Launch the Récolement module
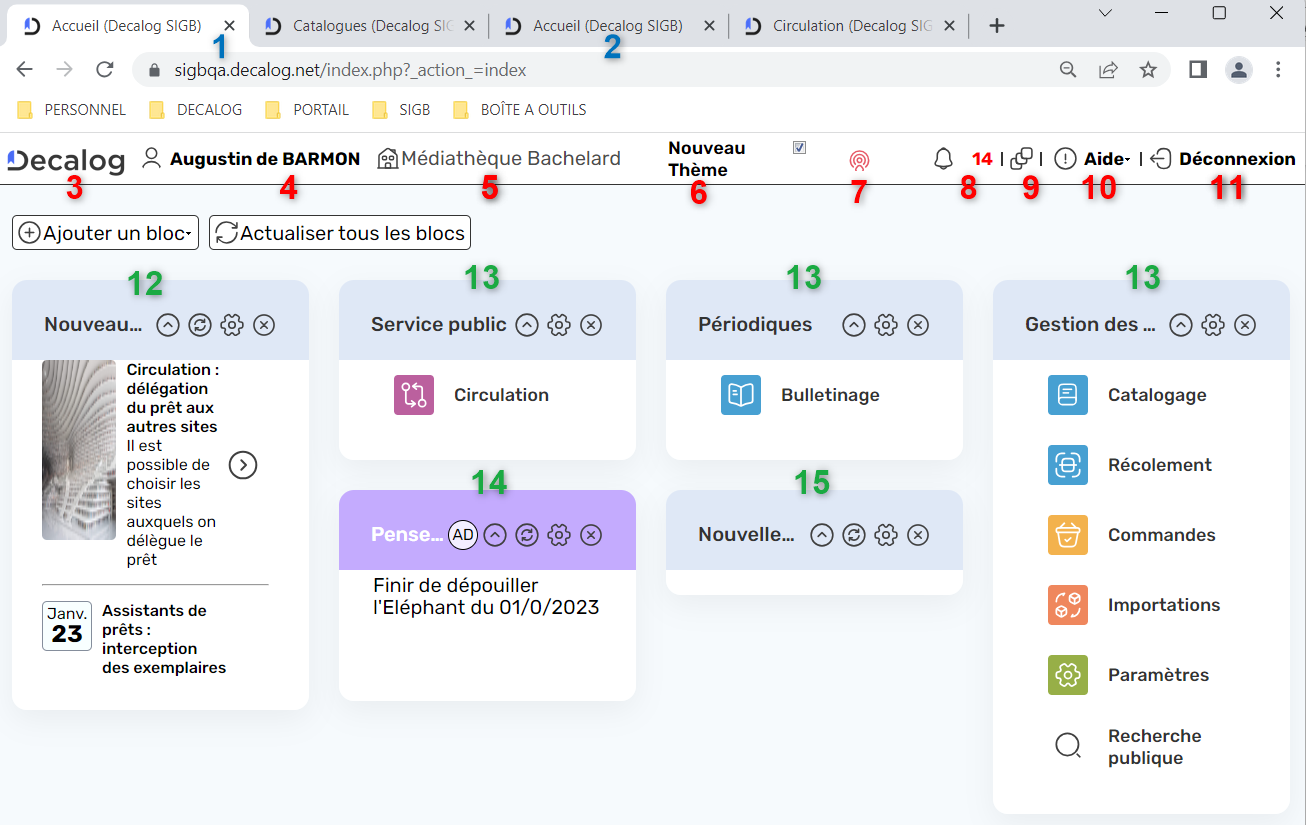The height and width of the screenshot is (825, 1306). 1130,465
